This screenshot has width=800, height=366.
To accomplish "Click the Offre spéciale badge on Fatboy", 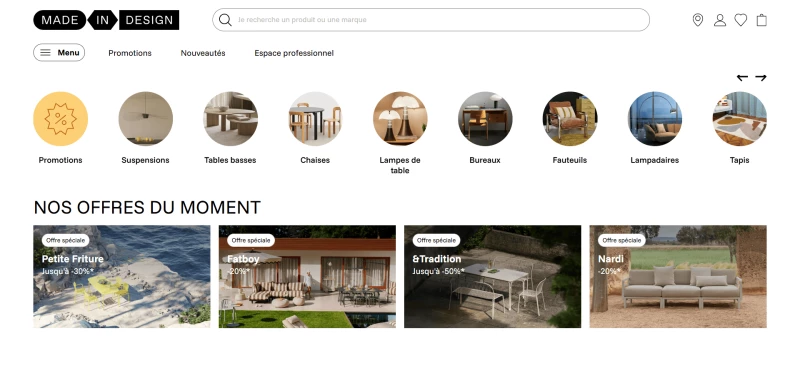I will click(x=251, y=240).
